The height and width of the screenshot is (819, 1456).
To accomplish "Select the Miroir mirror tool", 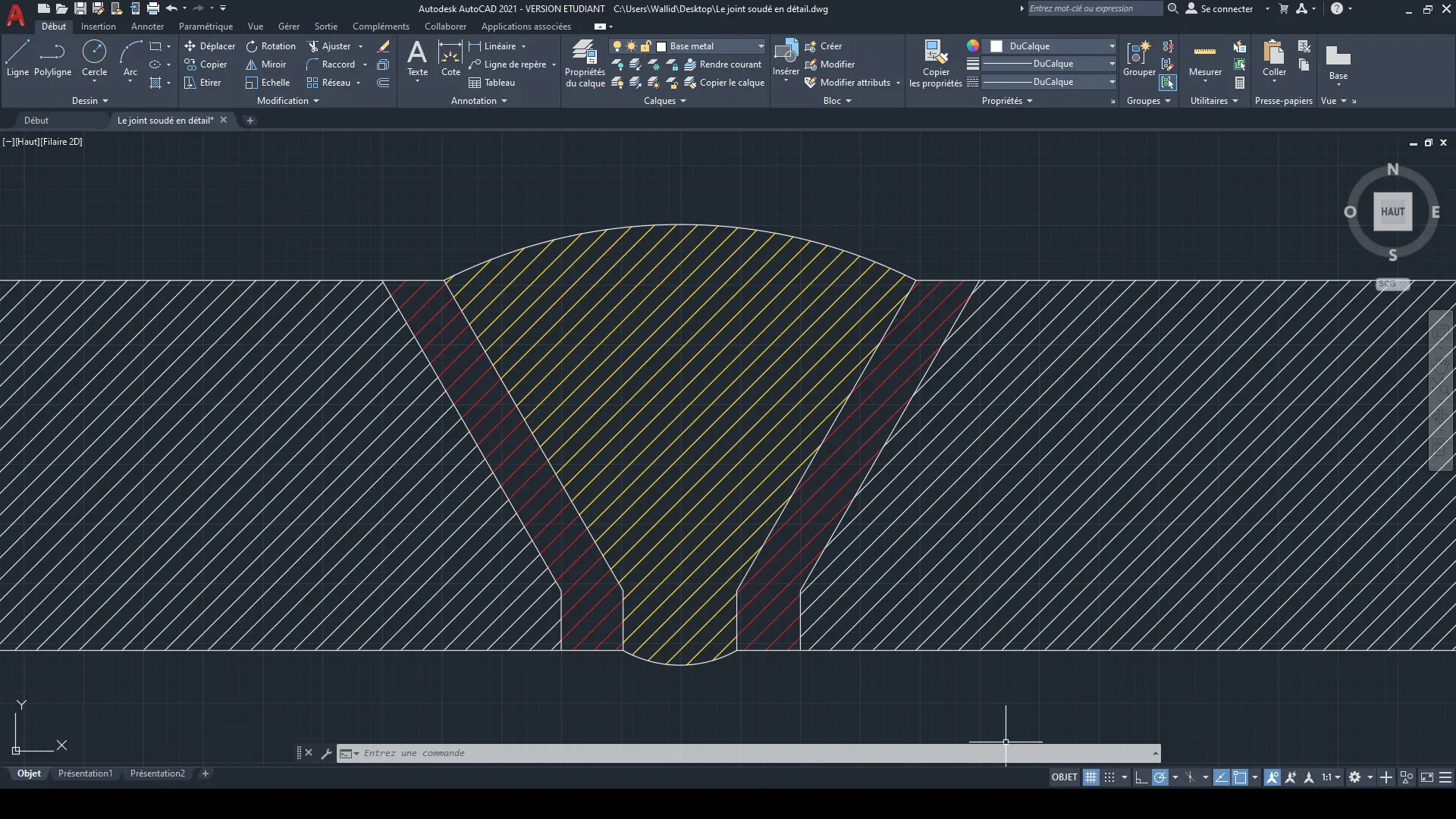I will pyautogui.click(x=265, y=64).
